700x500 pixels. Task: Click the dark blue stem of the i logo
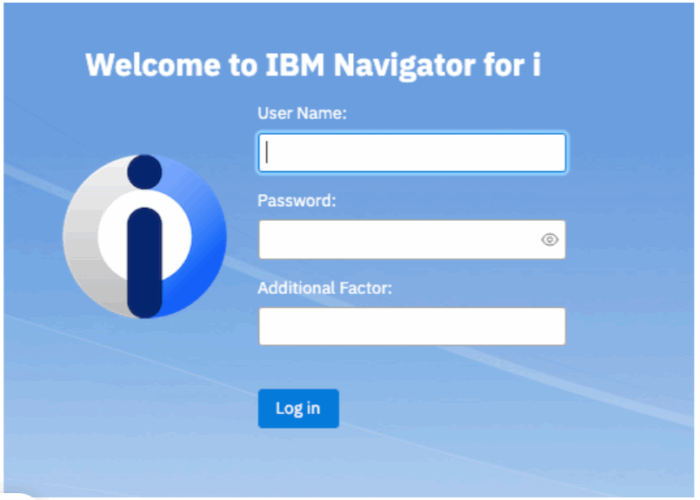(145, 260)
